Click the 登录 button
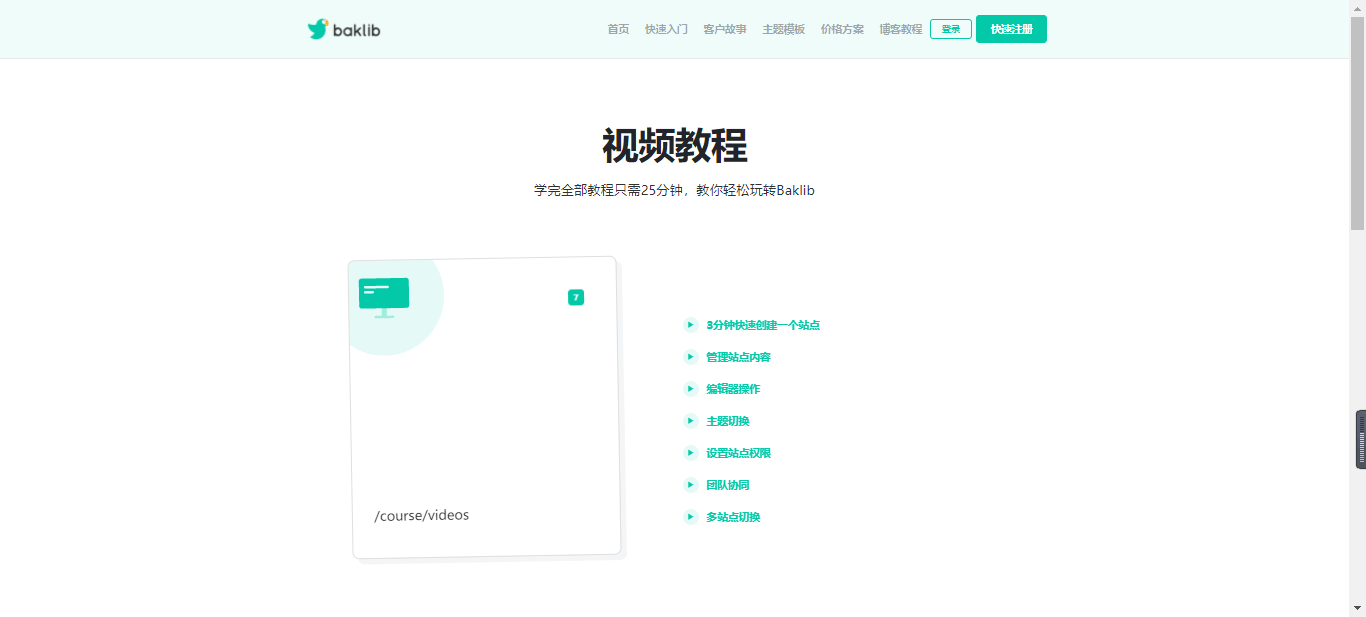Viewport: 1366px width, 617px height. point(951,29)
